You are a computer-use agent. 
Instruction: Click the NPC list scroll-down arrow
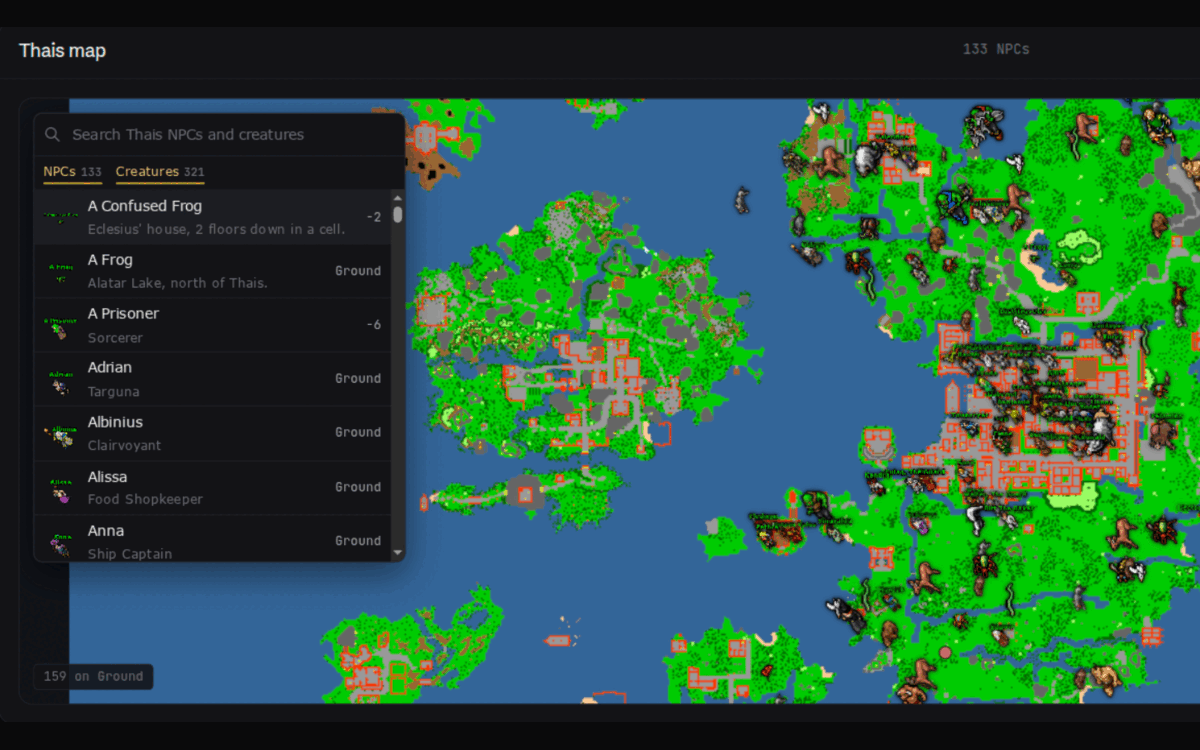pos(398,552)
